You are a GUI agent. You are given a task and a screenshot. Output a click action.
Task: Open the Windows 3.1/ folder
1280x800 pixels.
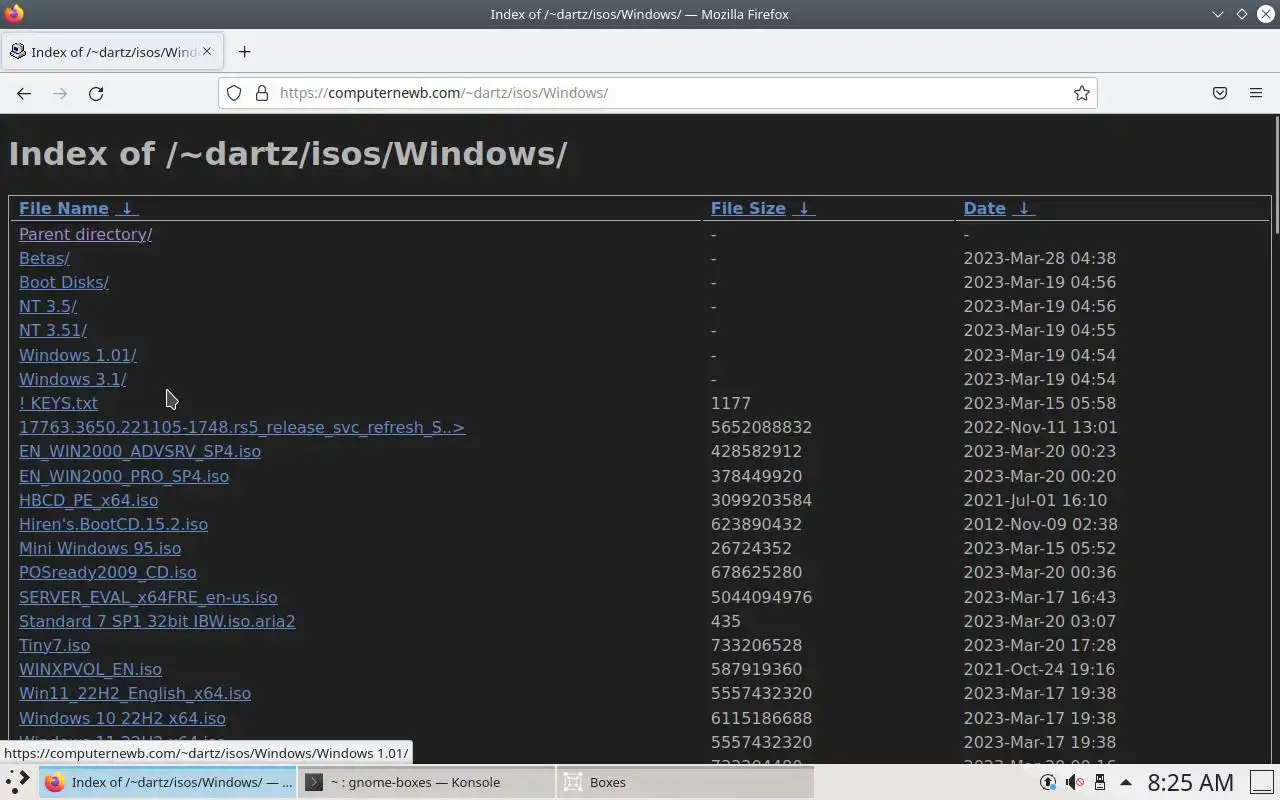tap(73, 379)
